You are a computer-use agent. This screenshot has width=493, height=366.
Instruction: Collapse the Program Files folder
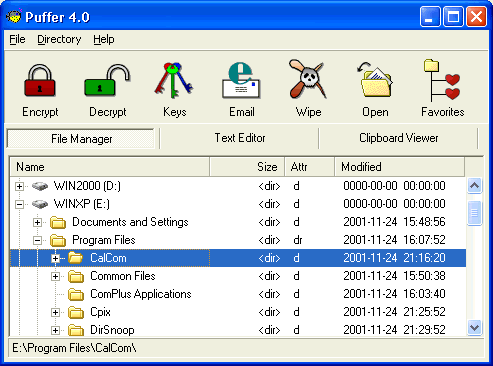click(37, 240)
